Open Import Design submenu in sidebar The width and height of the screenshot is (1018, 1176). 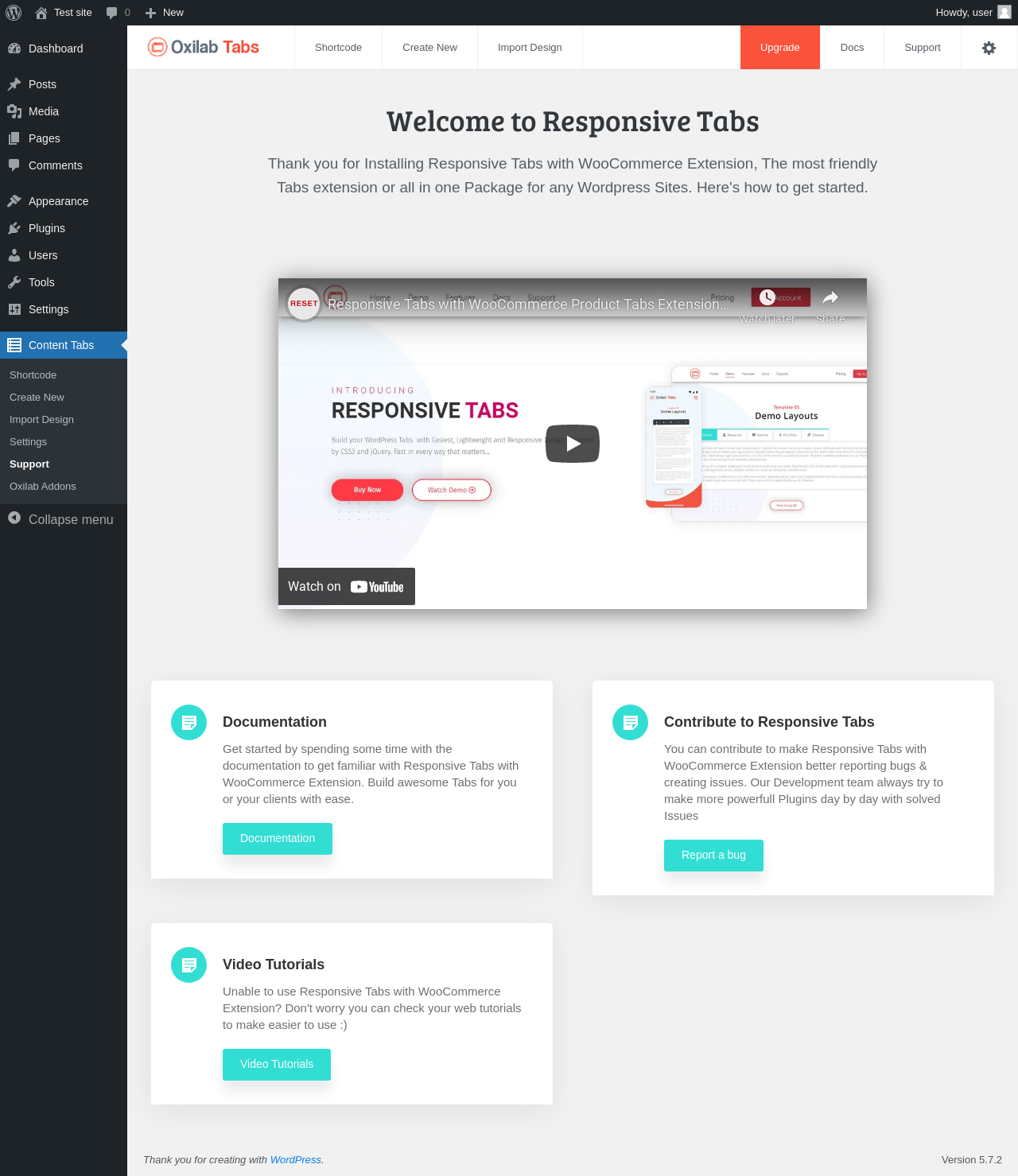(x=64, y=420)
